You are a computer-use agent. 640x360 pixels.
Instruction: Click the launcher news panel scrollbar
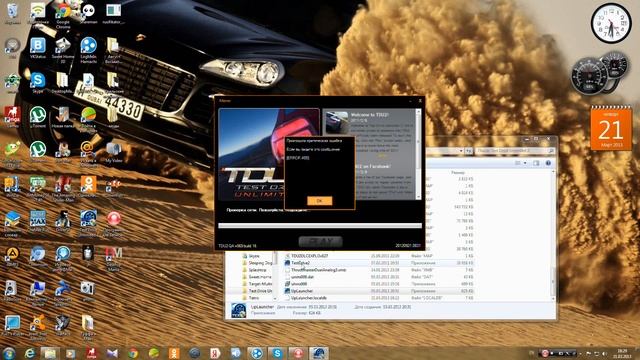coord(418,154)
